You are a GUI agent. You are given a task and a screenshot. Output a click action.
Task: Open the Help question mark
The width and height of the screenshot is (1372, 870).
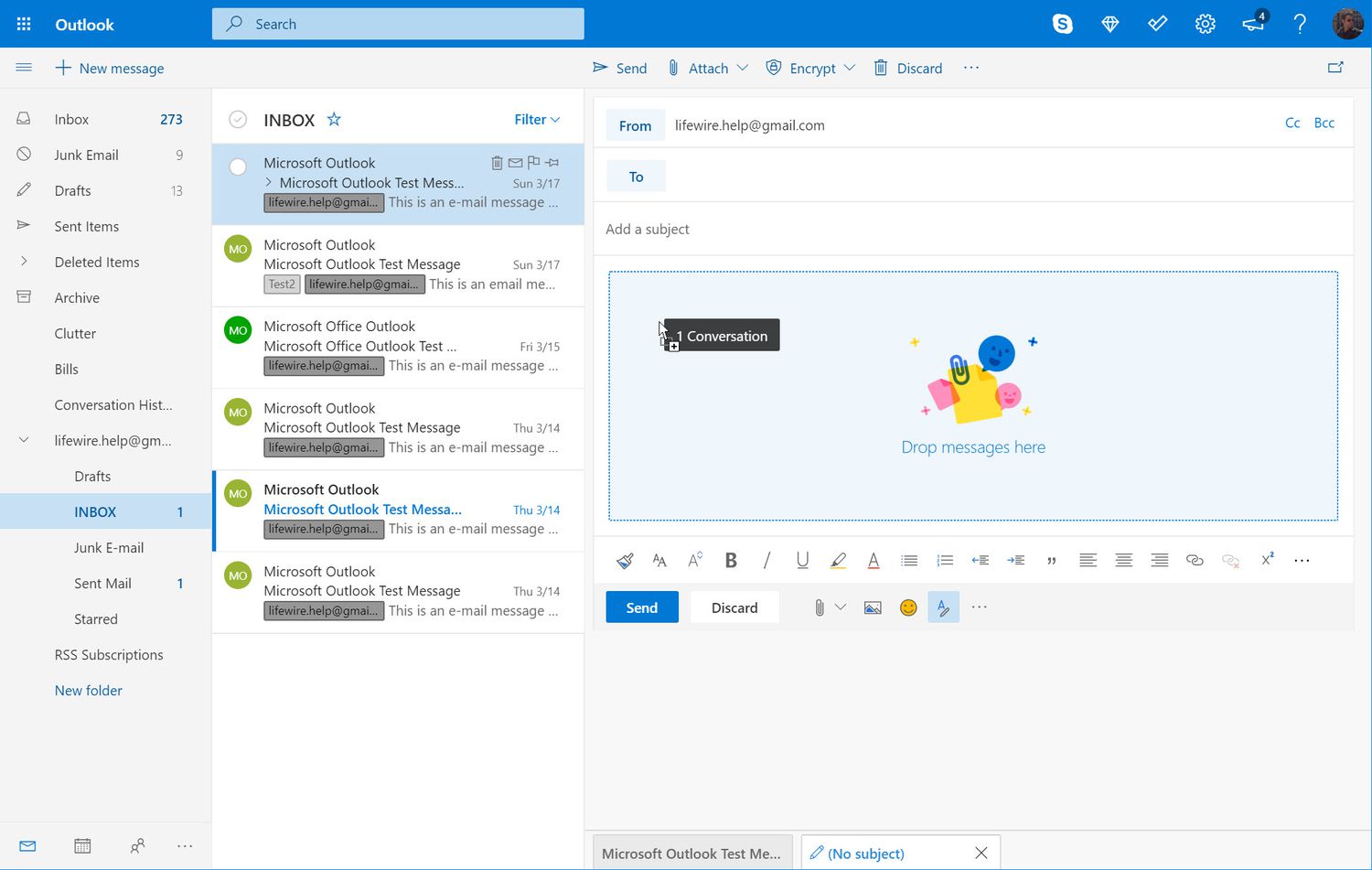click(1300, 24)
